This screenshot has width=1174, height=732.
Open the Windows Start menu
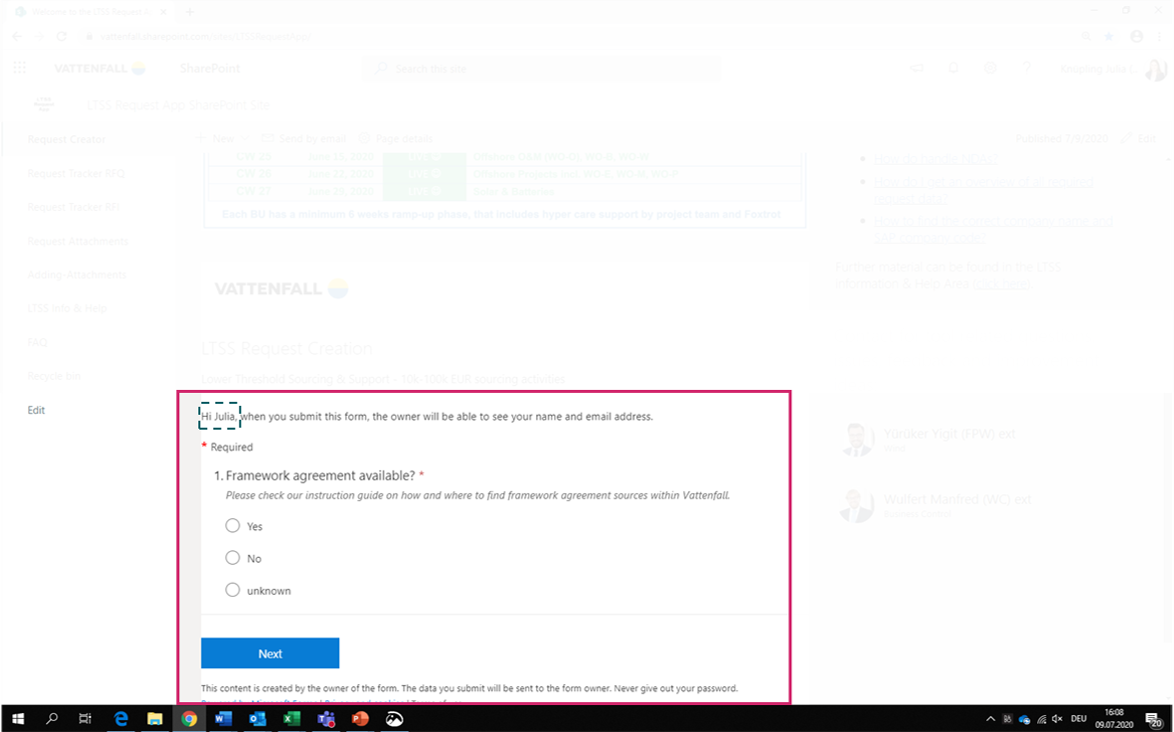18,719
